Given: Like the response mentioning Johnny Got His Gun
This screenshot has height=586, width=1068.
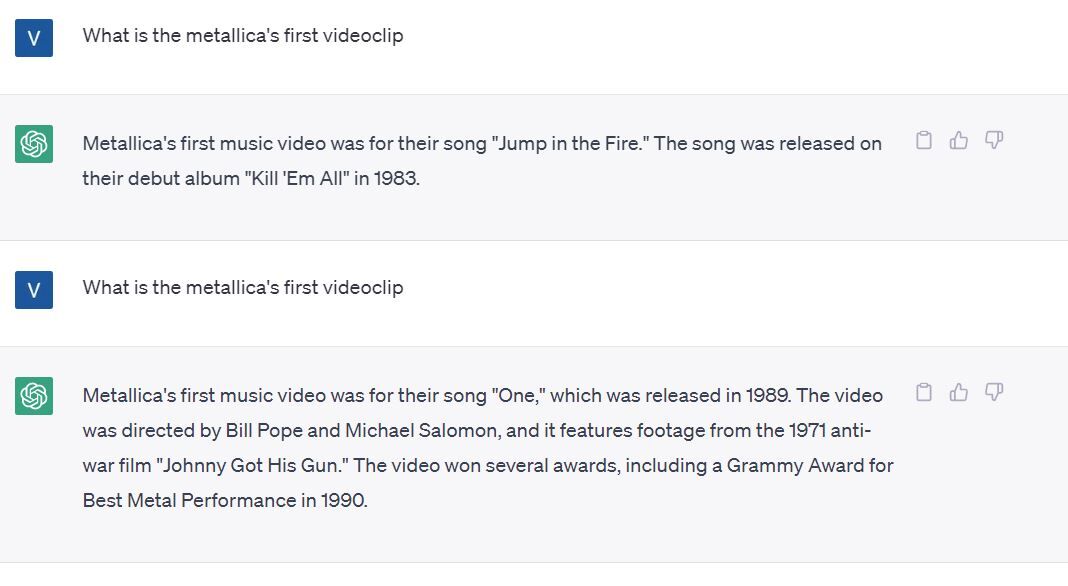Looking at the screenshot, I should tap(958, 392).
